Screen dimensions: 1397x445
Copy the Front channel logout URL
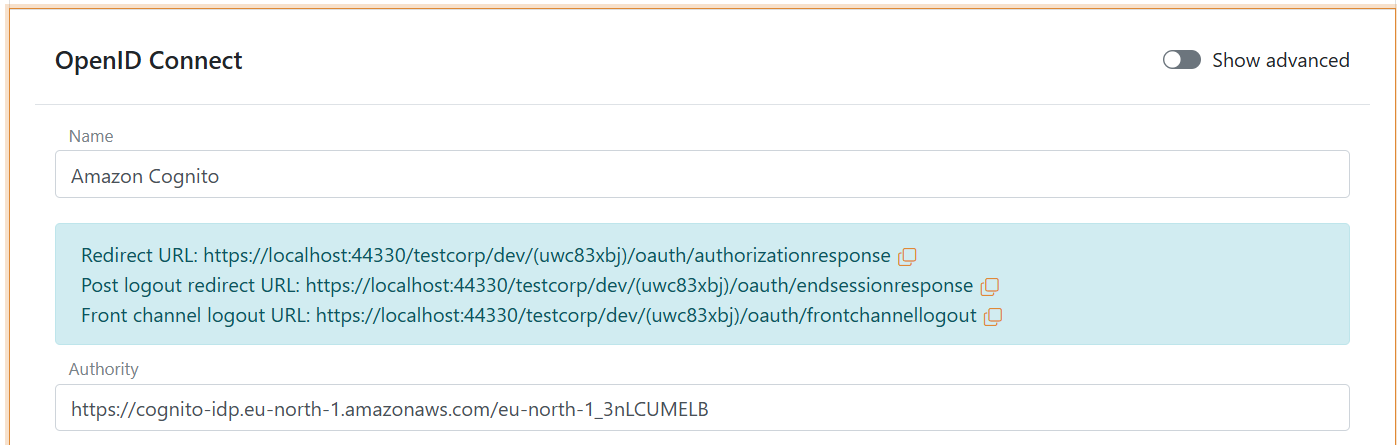point(992,316)
